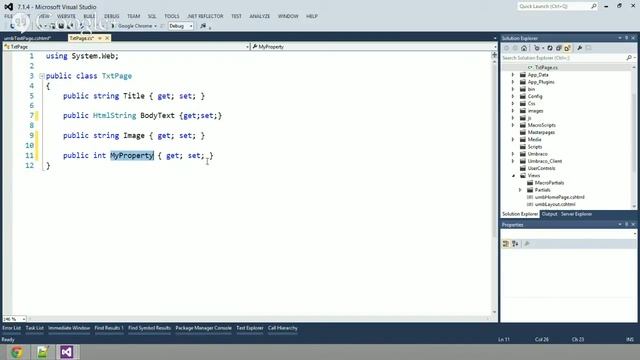Click the Visual Studio logo in title bar
640x360 pixels.
tap(9, 7)
